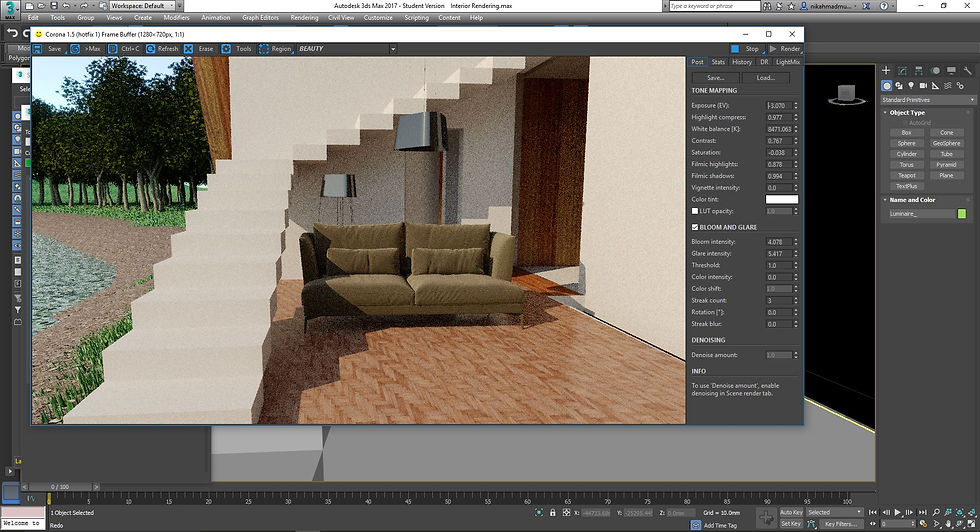Open the white Color tint swatch
The width and height of the screenshot is (980, 532).
tap(782, 199)
